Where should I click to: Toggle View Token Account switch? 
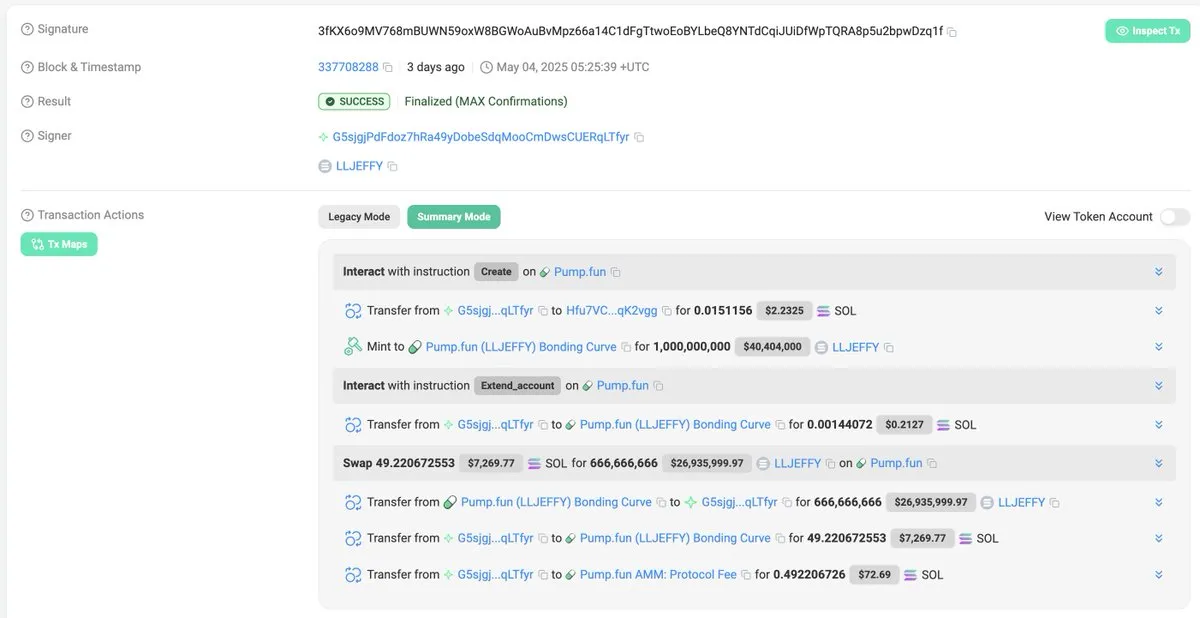coord(1175,217)
